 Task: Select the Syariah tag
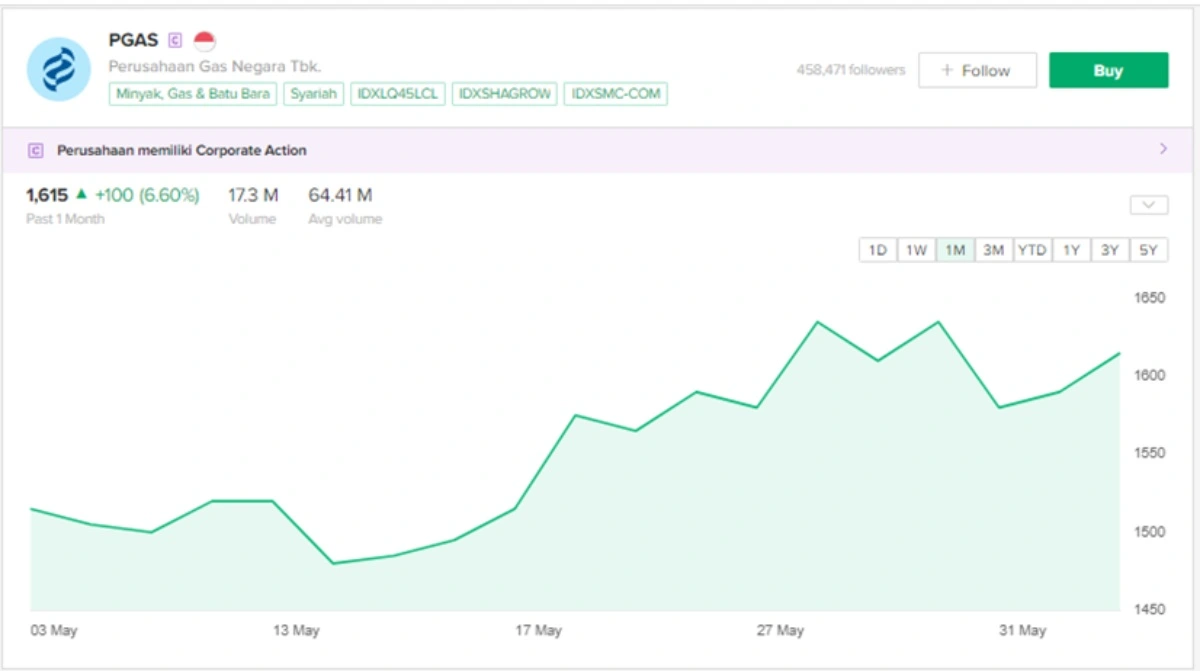pyautogui.click(x=314, y=94)
